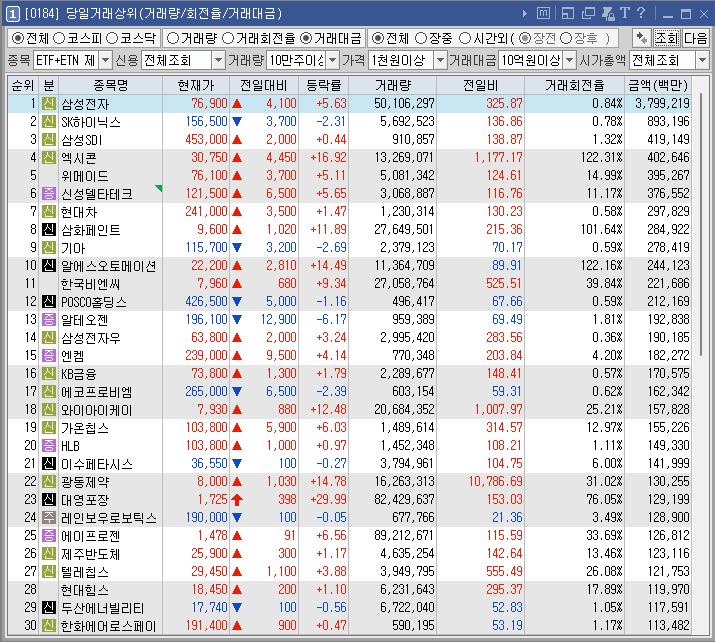The image size is (715, 642).
Task: Select the 시간외 radio button
Action: 465,38
